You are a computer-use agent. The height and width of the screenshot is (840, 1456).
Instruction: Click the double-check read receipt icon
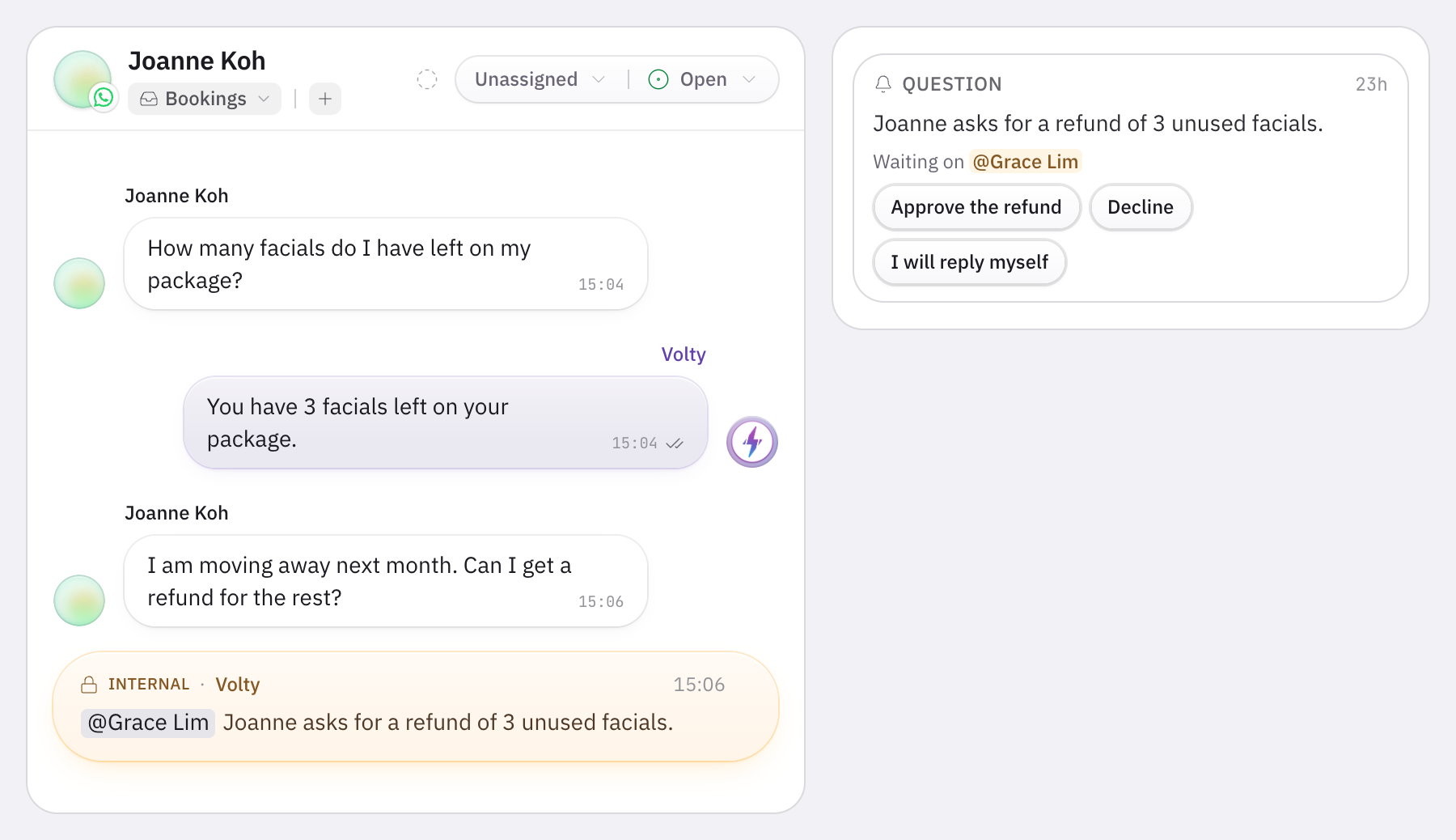[x=675, y=443]
